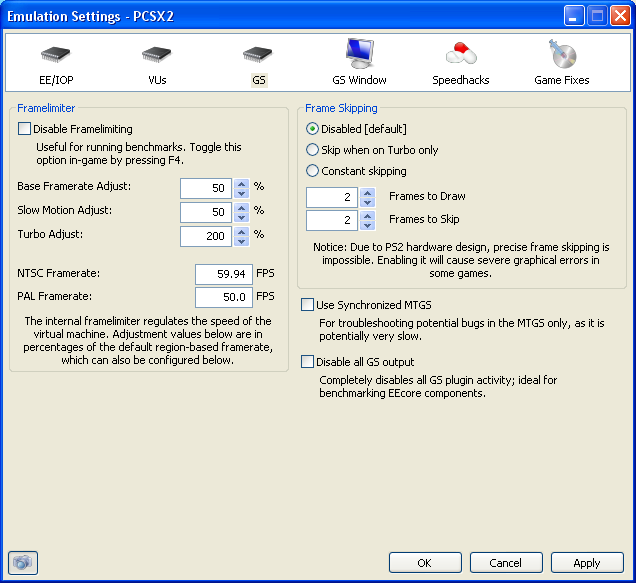Image resolution: width=636 pixels, height=583 pixels.
Task: Click the Frames to Skip label
Action: tap(424, 219)
